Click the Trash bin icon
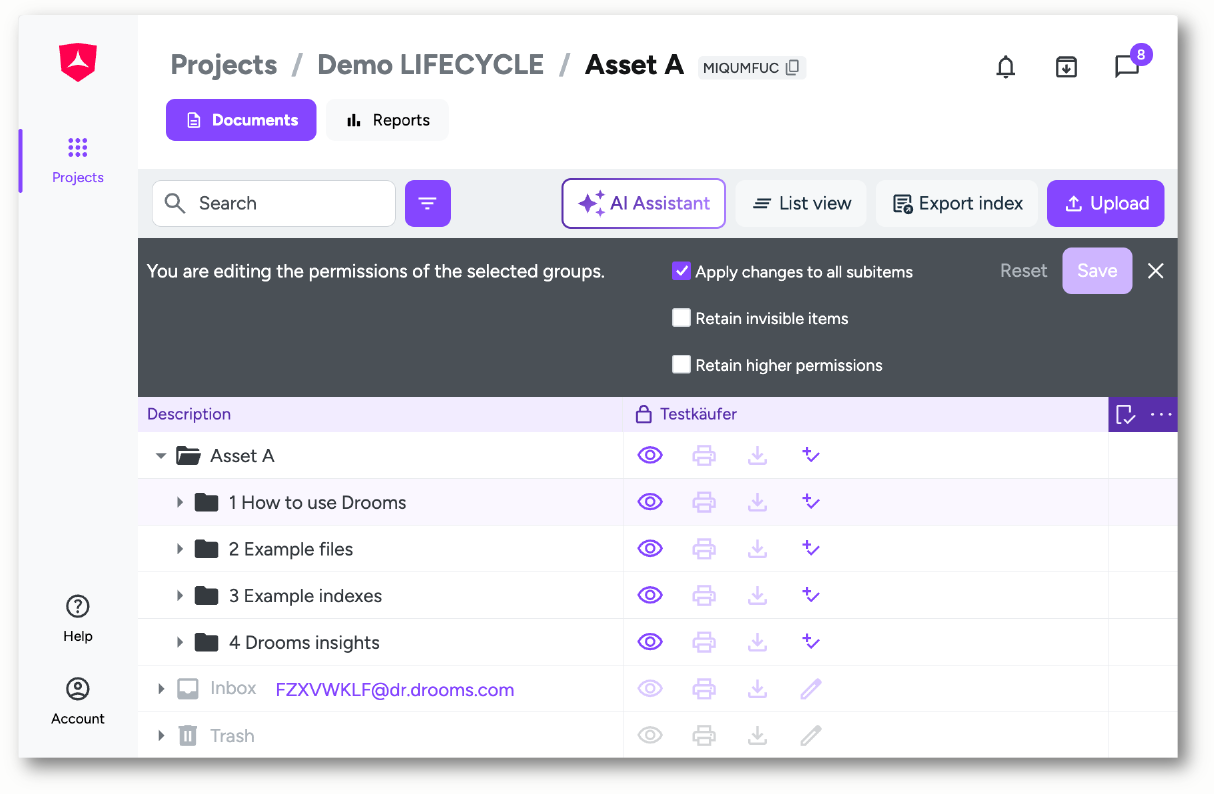The height and width of the screenshot is (794, 1214). tap(187, 736)
